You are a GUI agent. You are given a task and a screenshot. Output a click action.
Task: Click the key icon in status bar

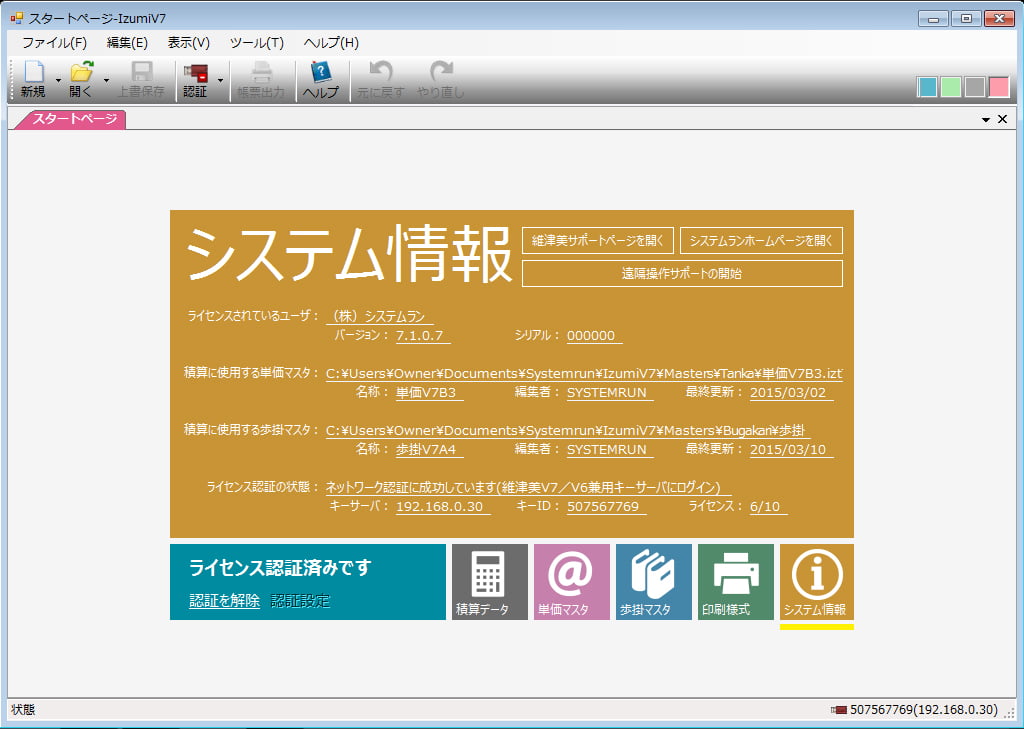[x=839, y=709]
